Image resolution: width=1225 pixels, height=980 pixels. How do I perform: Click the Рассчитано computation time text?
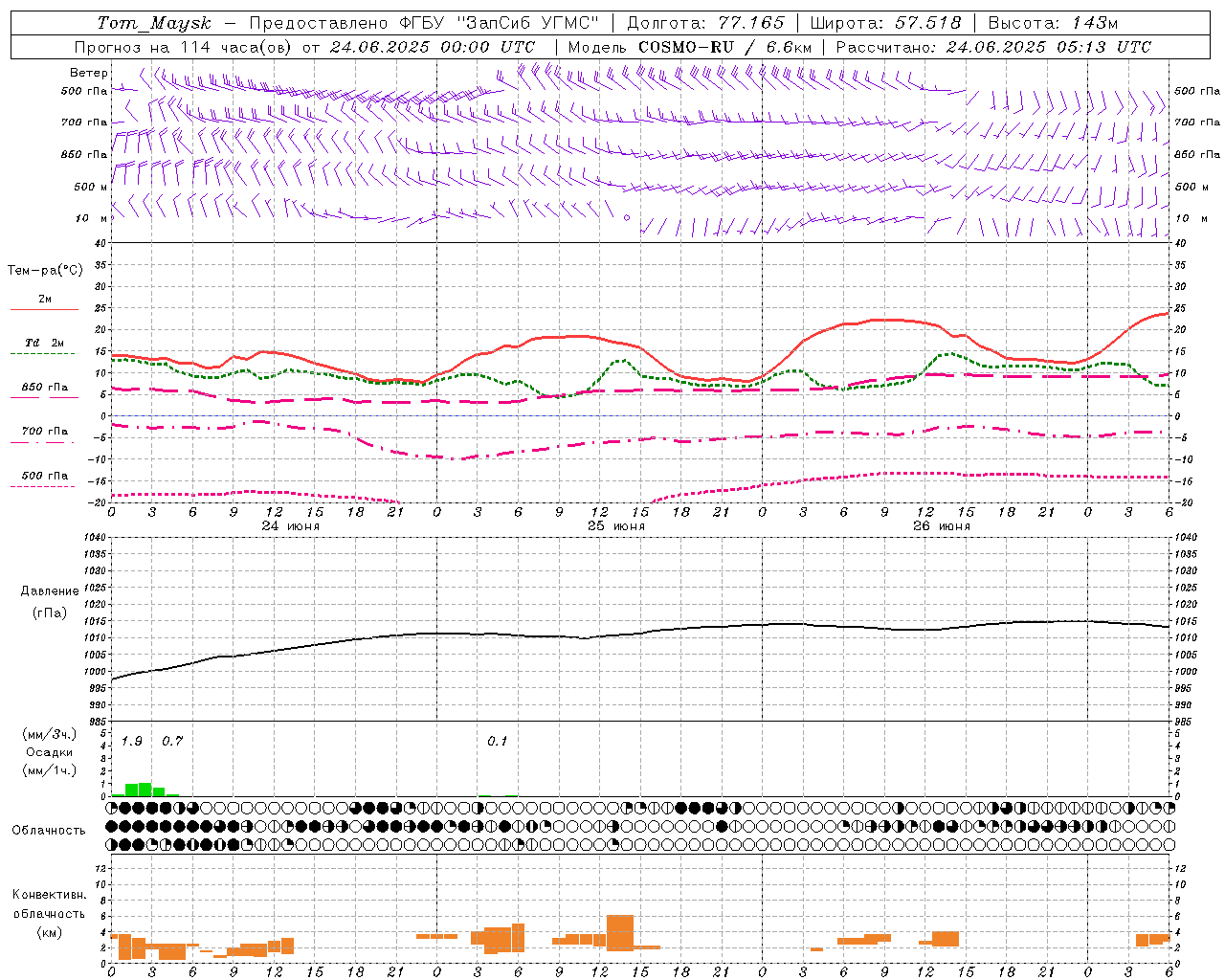pos(993,47)
